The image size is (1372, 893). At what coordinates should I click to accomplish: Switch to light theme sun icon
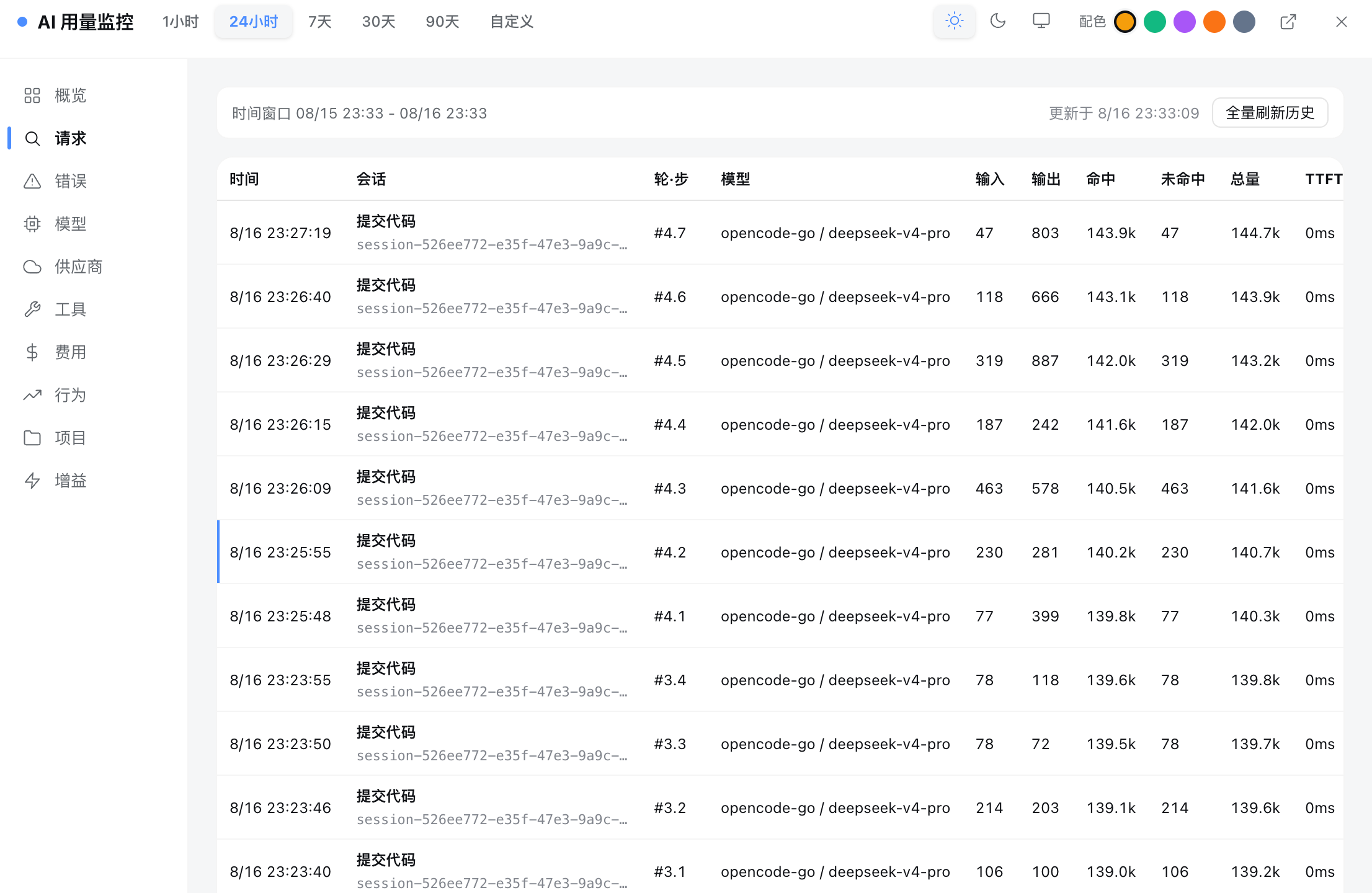point(954,22)
